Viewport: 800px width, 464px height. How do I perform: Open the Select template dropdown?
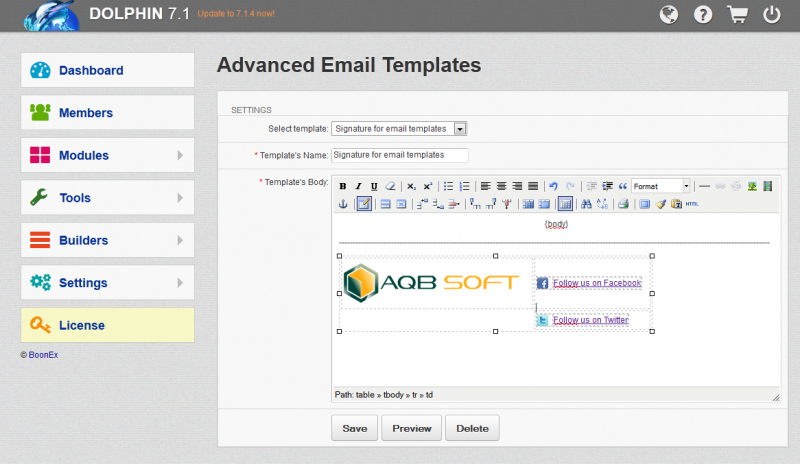tap(399, 129)
